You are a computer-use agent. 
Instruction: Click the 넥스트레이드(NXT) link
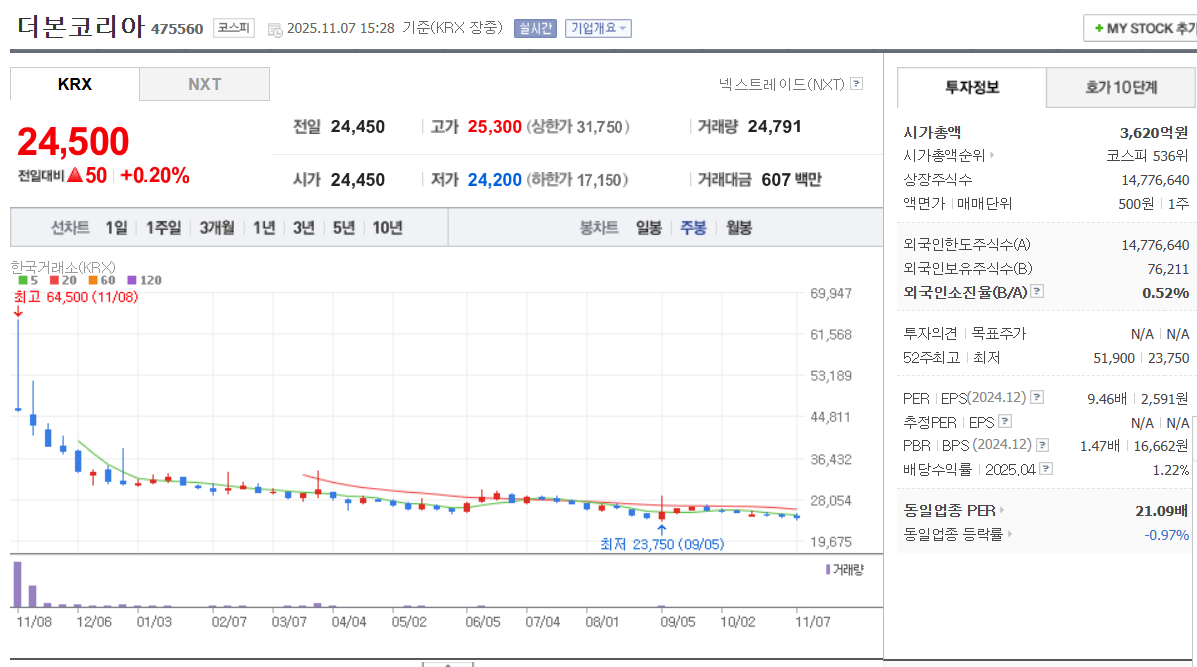pos(782,84)
